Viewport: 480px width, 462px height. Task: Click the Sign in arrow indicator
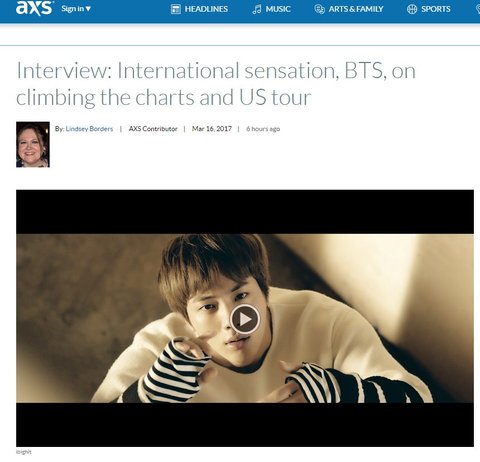pos(88,9)
